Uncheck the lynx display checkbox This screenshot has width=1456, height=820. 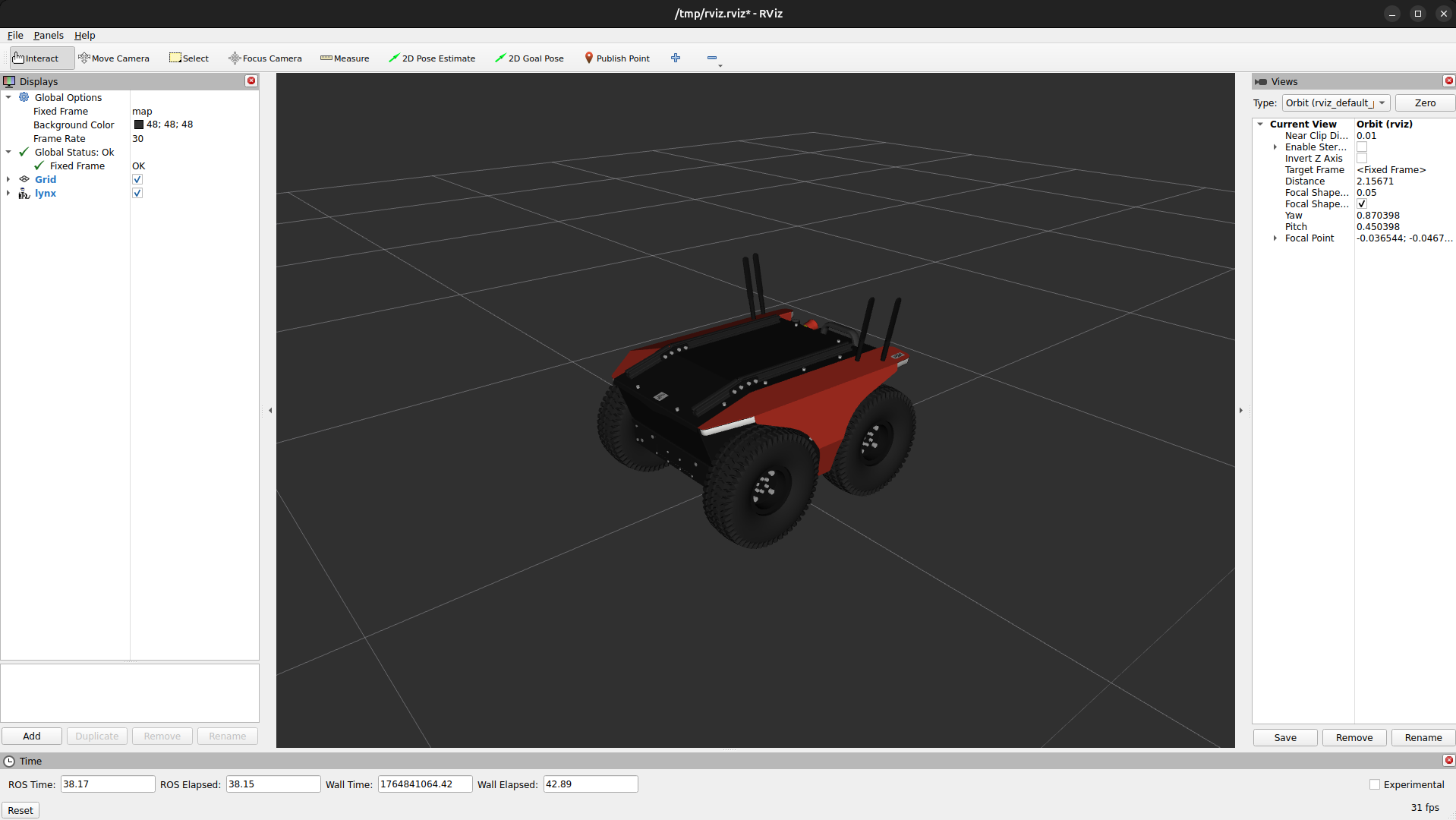point(137,194)
